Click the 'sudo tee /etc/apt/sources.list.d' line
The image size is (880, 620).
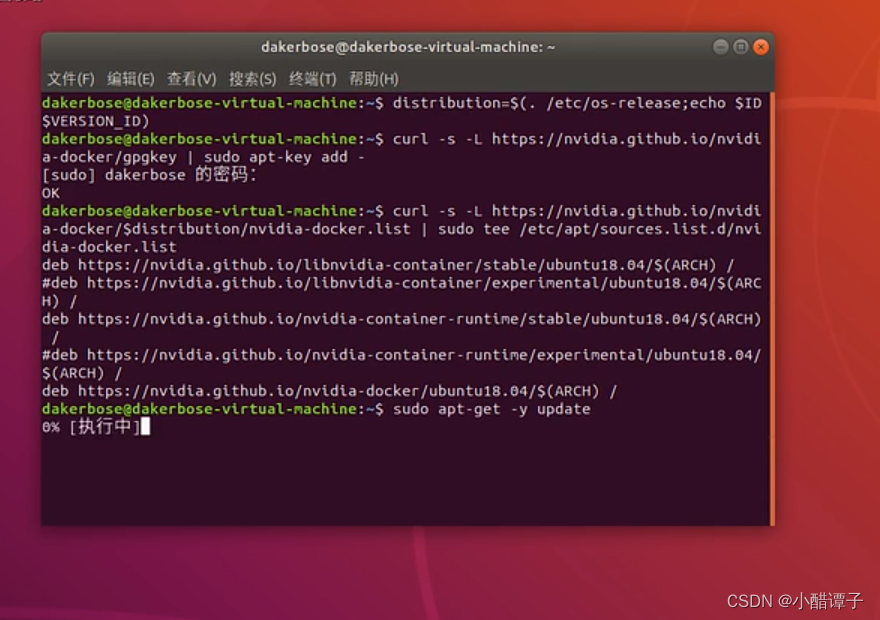click(402, 229)
